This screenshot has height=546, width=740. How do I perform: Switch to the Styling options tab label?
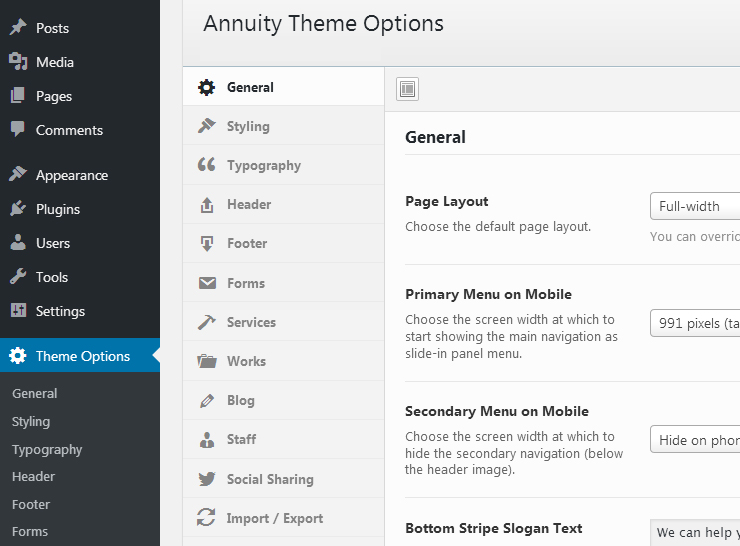[248, 126]
